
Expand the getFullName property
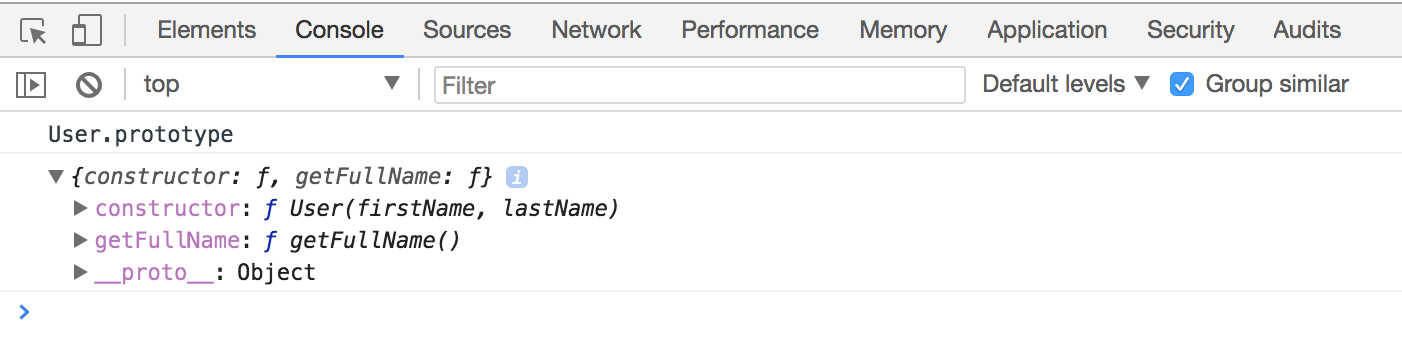coord(81,241)
